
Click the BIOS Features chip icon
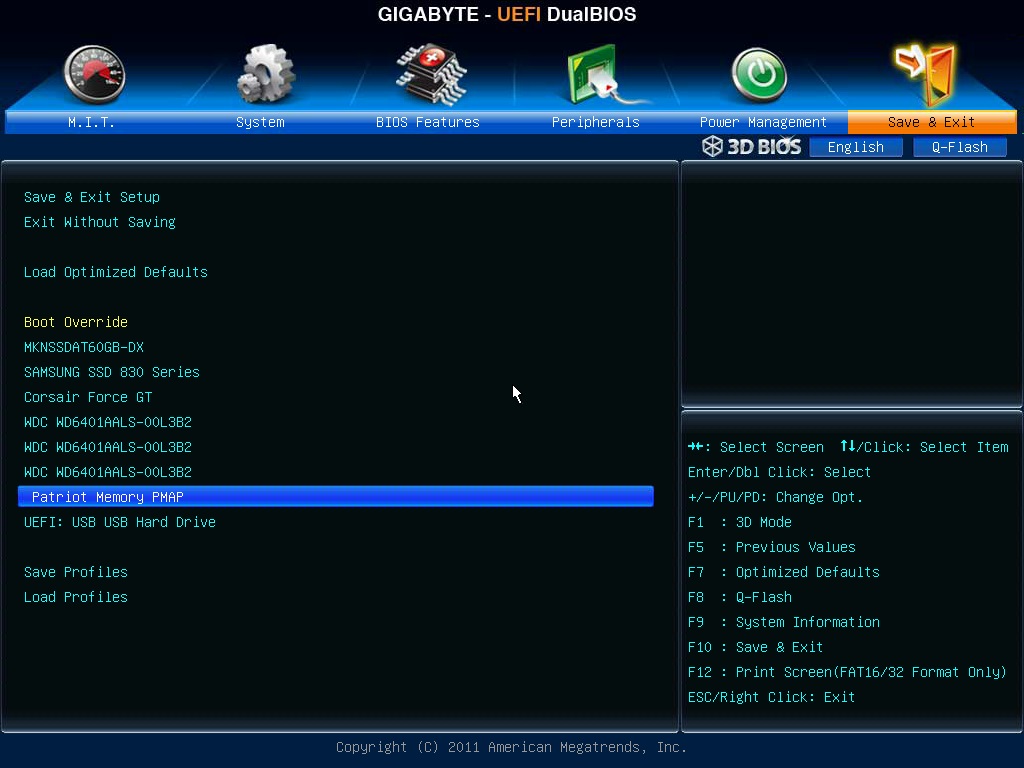pos(431,74)
